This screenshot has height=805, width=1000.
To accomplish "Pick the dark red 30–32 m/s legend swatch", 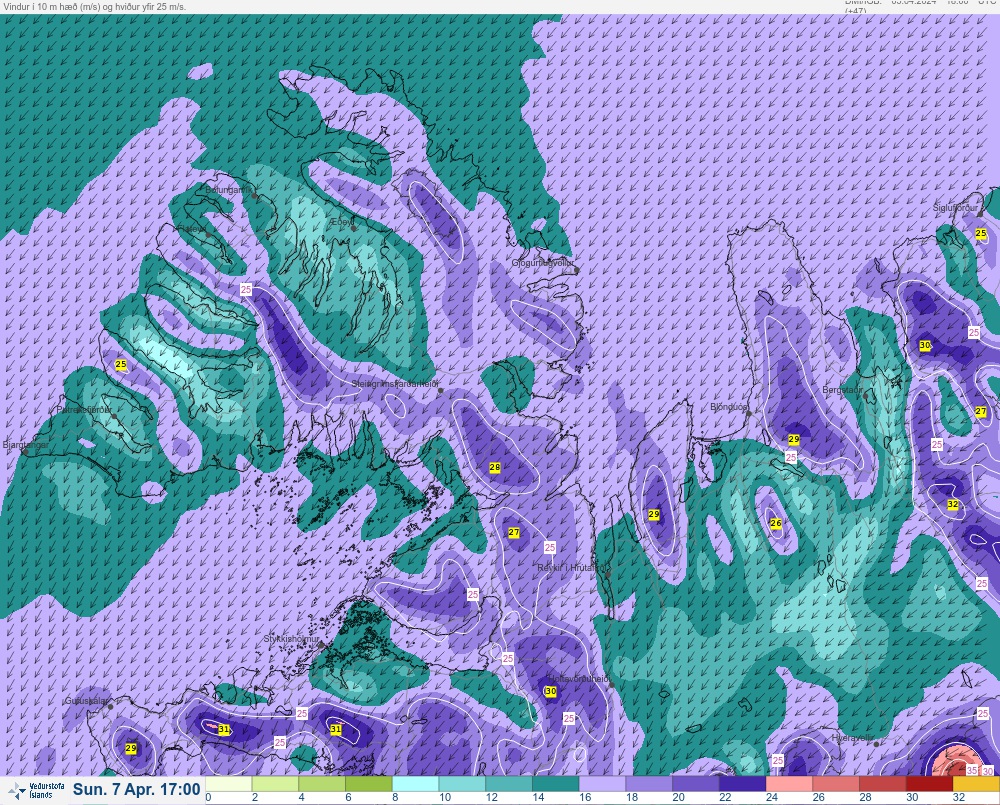I will [929, 784].
